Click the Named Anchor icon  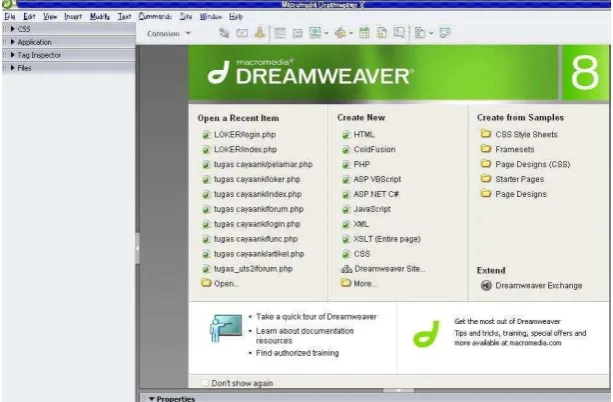click(x=260, y=33)
